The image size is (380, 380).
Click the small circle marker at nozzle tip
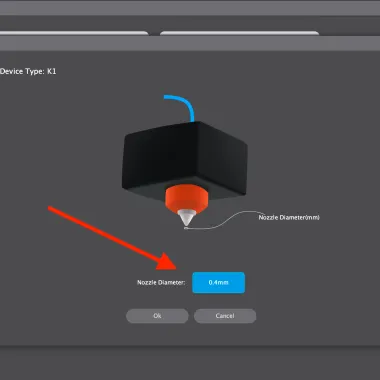[x=185, y=228]
